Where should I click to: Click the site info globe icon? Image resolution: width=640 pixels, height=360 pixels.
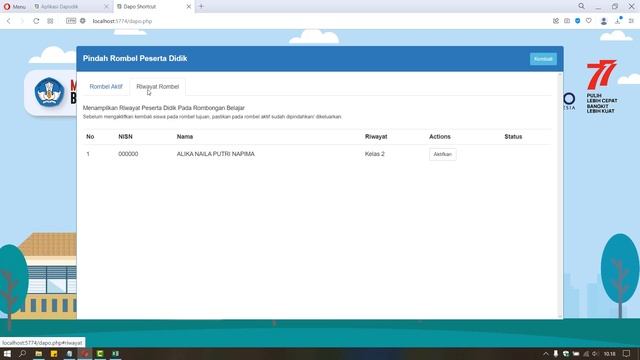click(83, 21)
